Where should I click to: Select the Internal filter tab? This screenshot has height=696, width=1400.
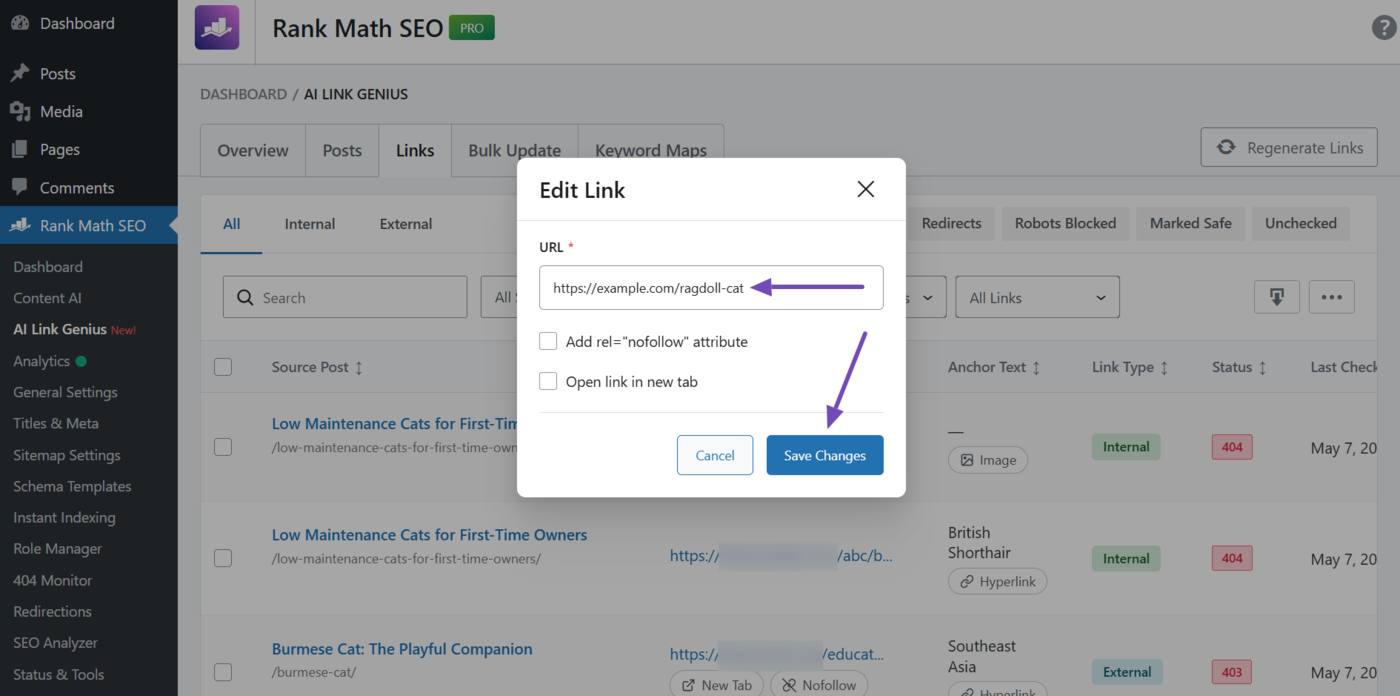coord(310,224)
